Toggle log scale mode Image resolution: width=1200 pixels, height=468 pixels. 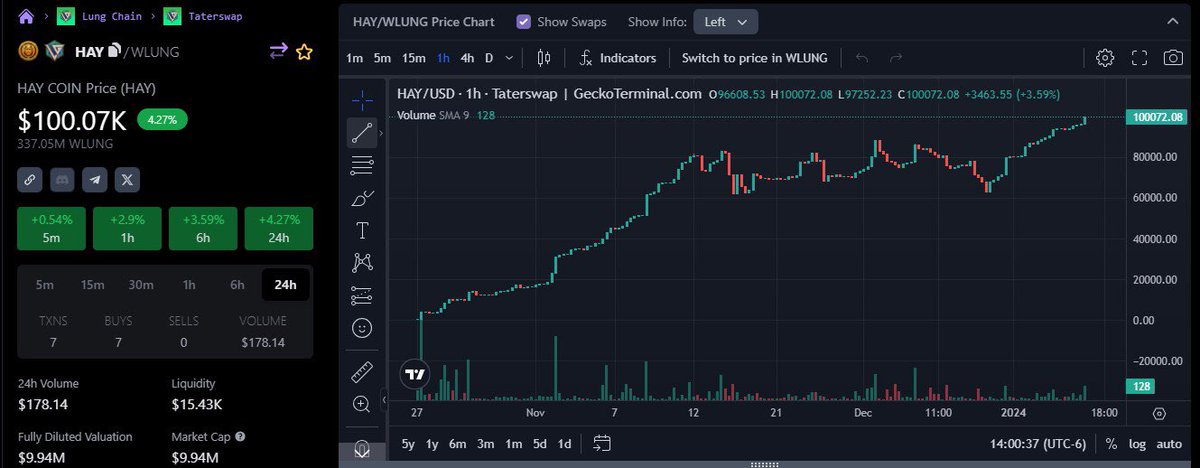click(1137, 444)
